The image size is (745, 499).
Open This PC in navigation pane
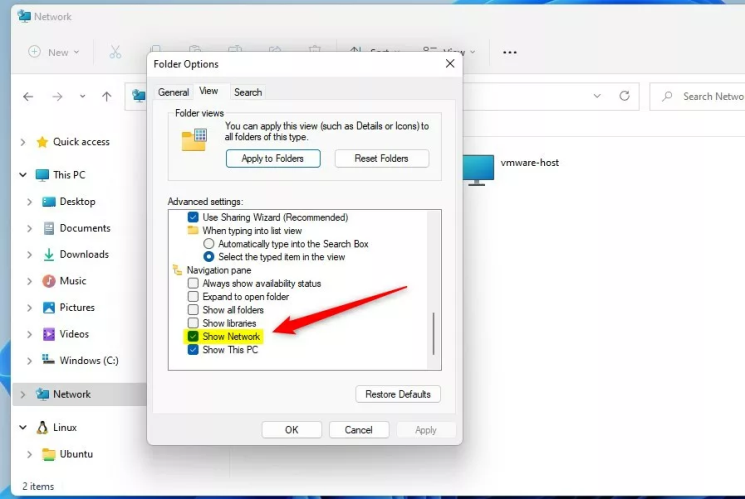click(69, 174)
